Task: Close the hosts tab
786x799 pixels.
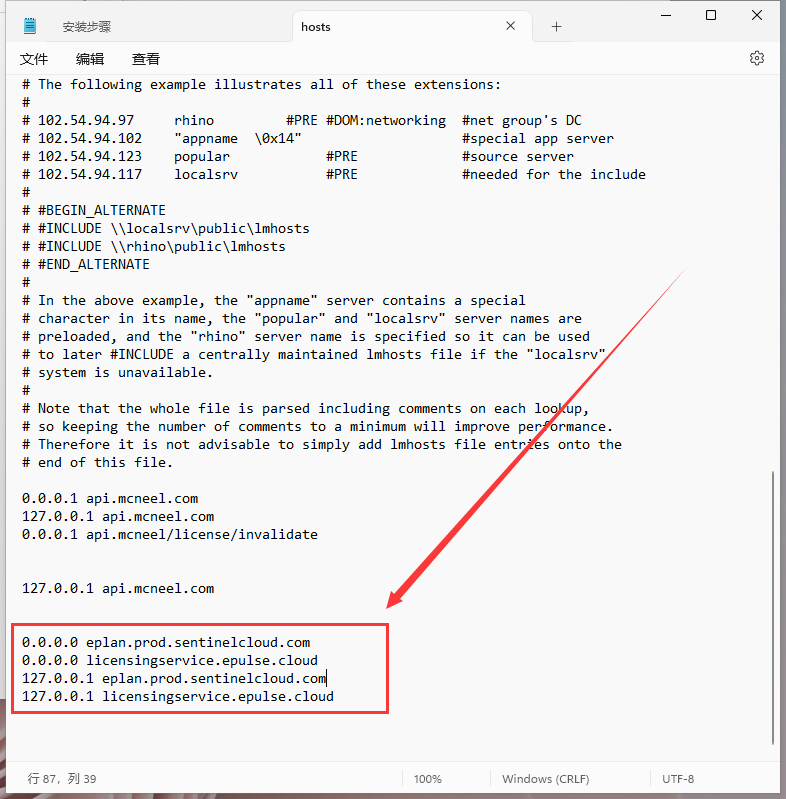Action: click(x=511, y=27)
